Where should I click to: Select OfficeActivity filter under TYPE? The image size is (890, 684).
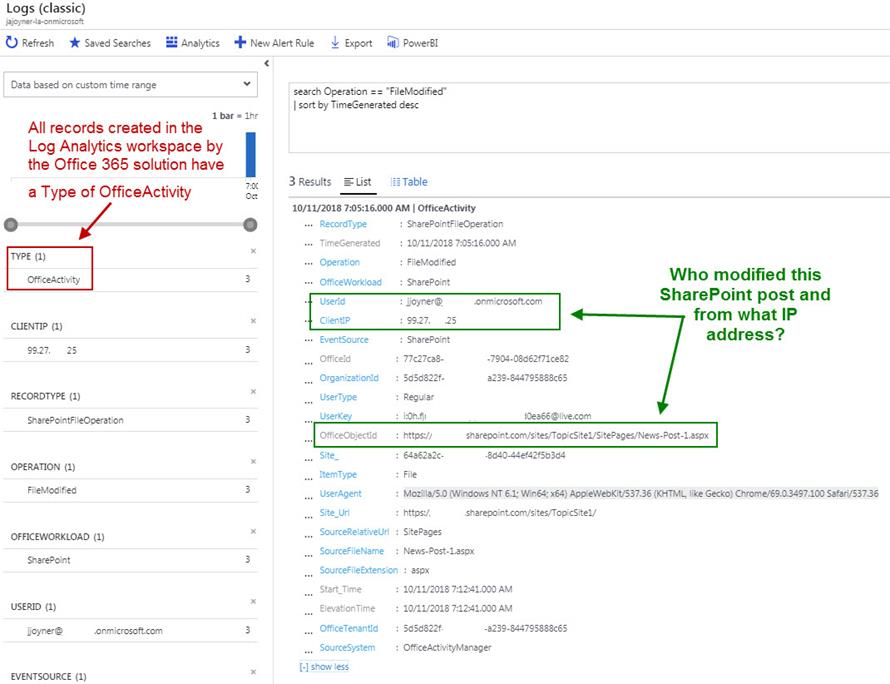coord(54,280)
